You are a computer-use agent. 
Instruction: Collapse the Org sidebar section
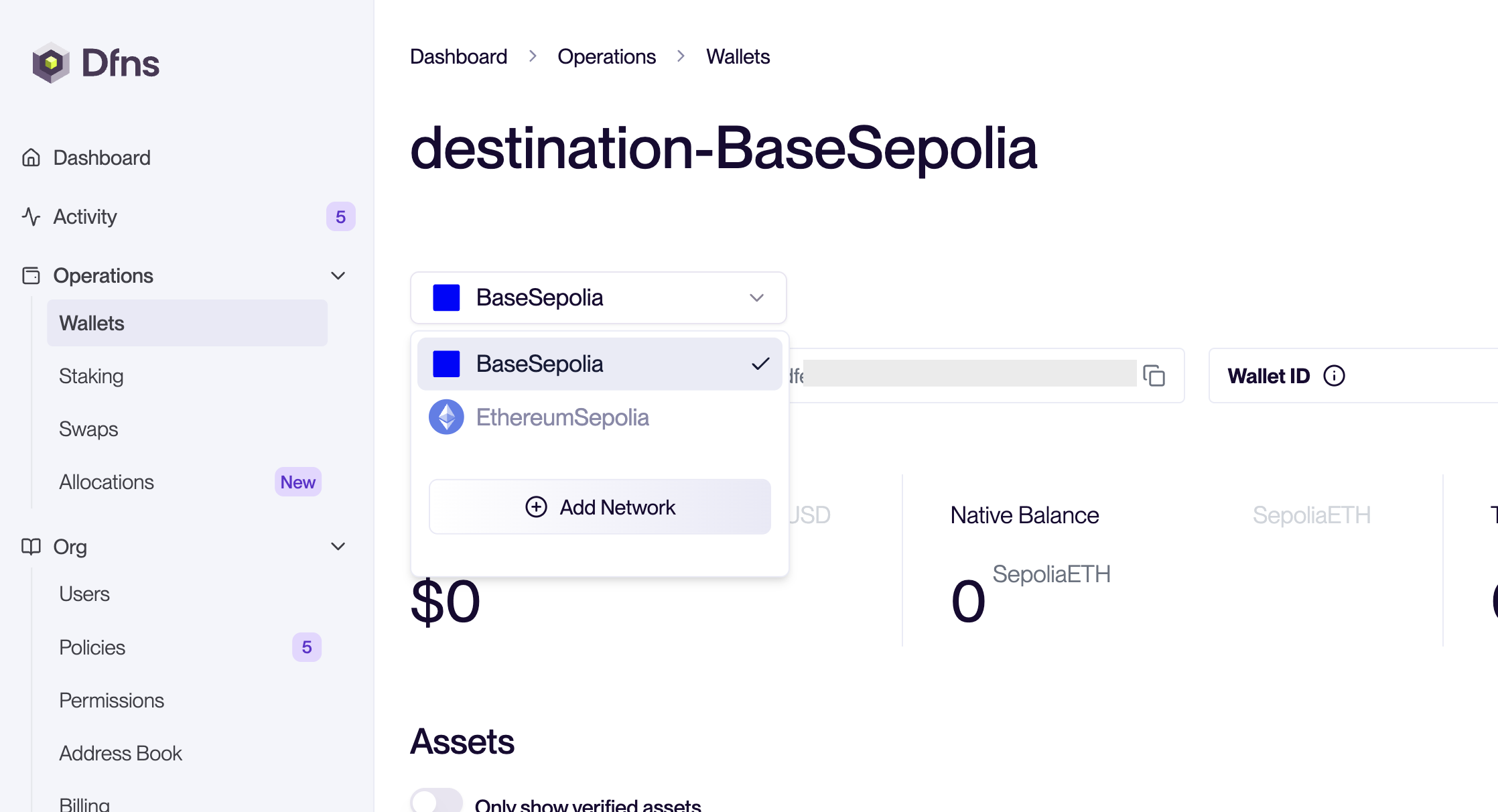pyautogui.click(x=338, y=547)
